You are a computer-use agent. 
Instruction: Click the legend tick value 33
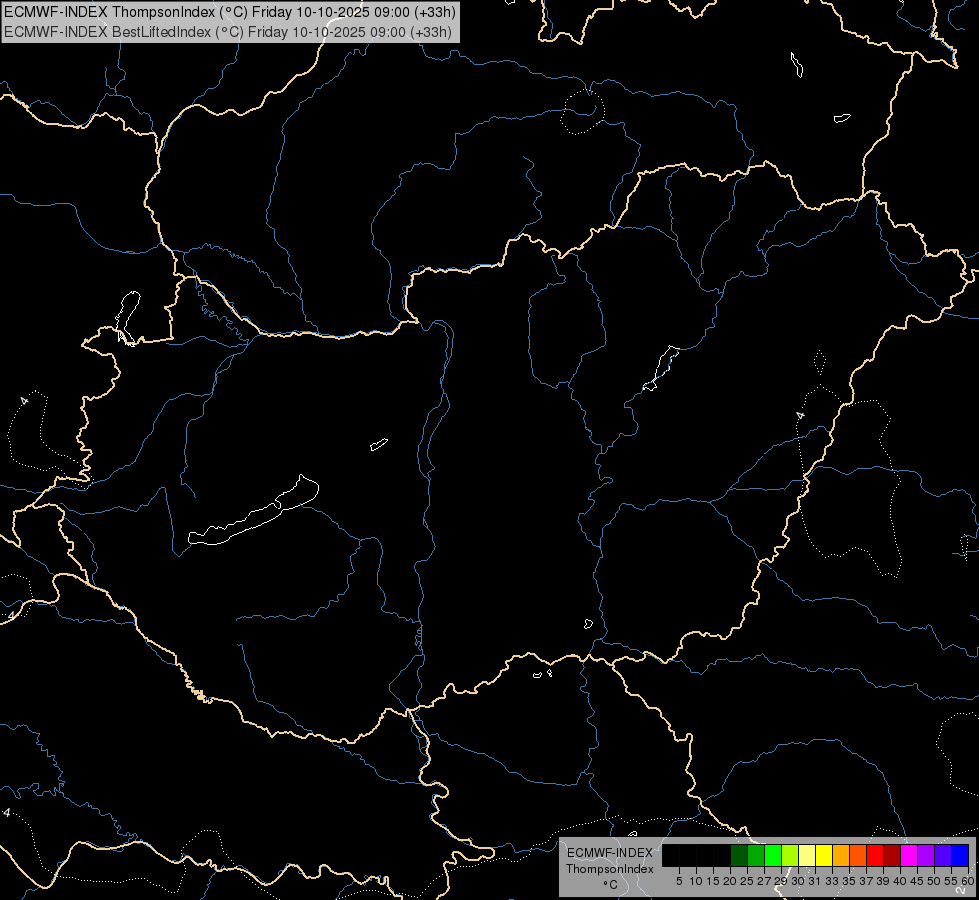click(x=832, y=881)
